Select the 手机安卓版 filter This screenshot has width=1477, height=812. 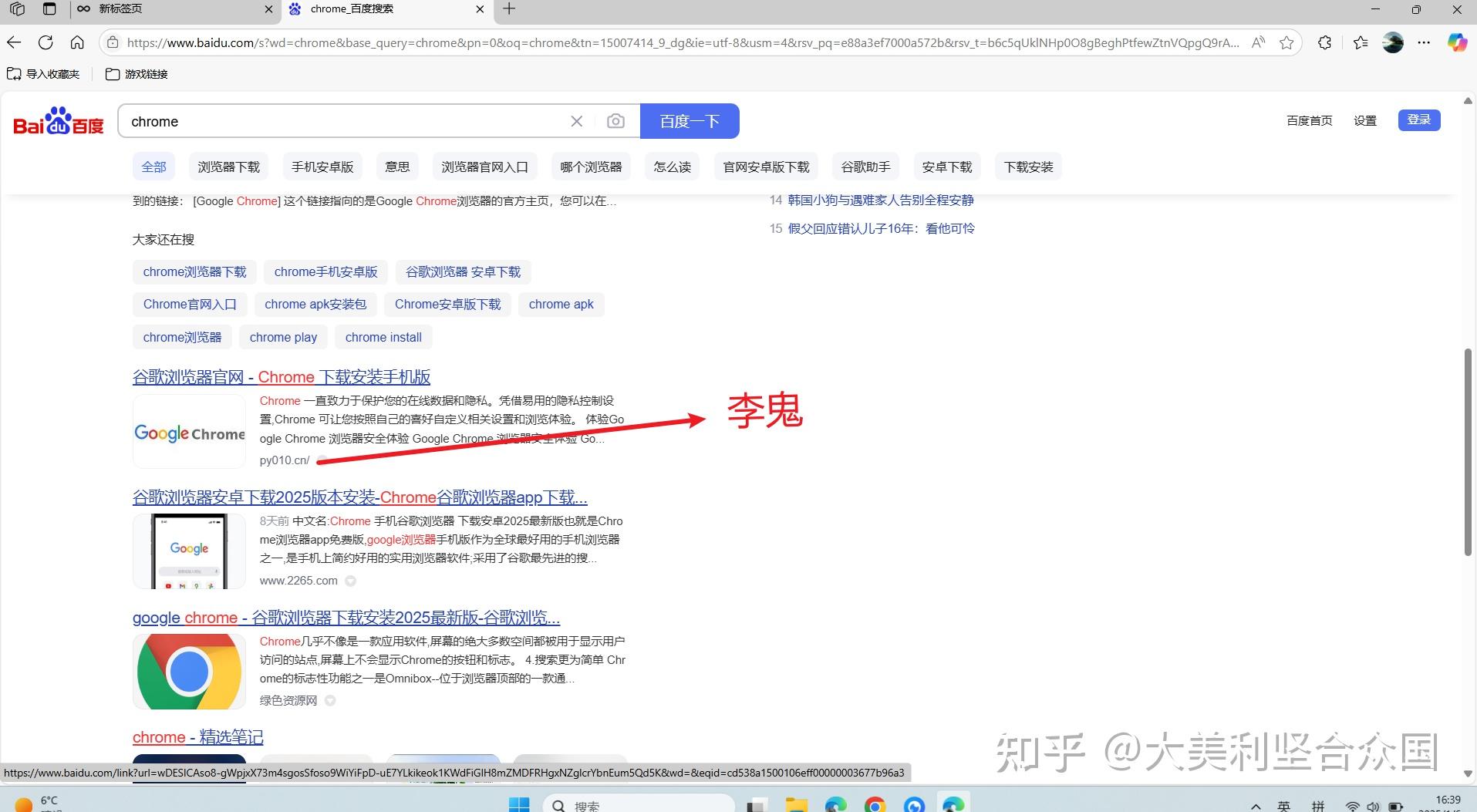322,167
